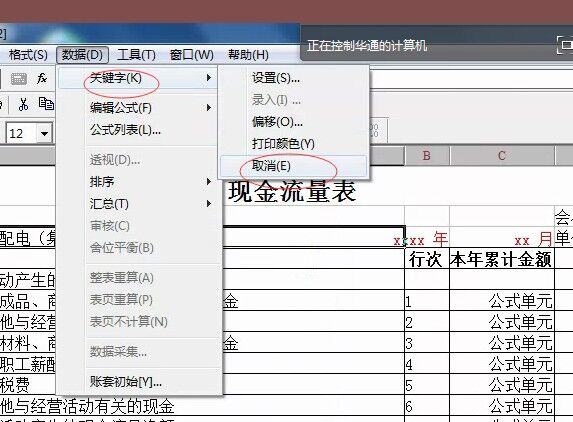Click the scissors cut icon

pyautogui.click(x=23, y=104)
